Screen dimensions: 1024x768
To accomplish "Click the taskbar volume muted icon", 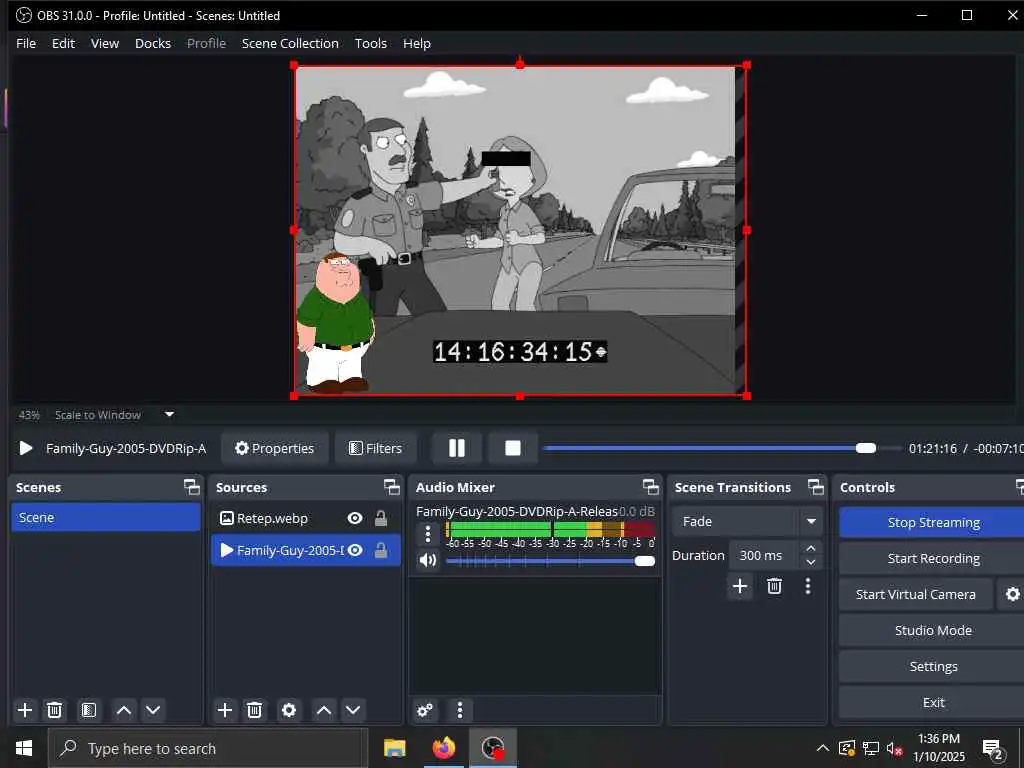I will (895, 749).
